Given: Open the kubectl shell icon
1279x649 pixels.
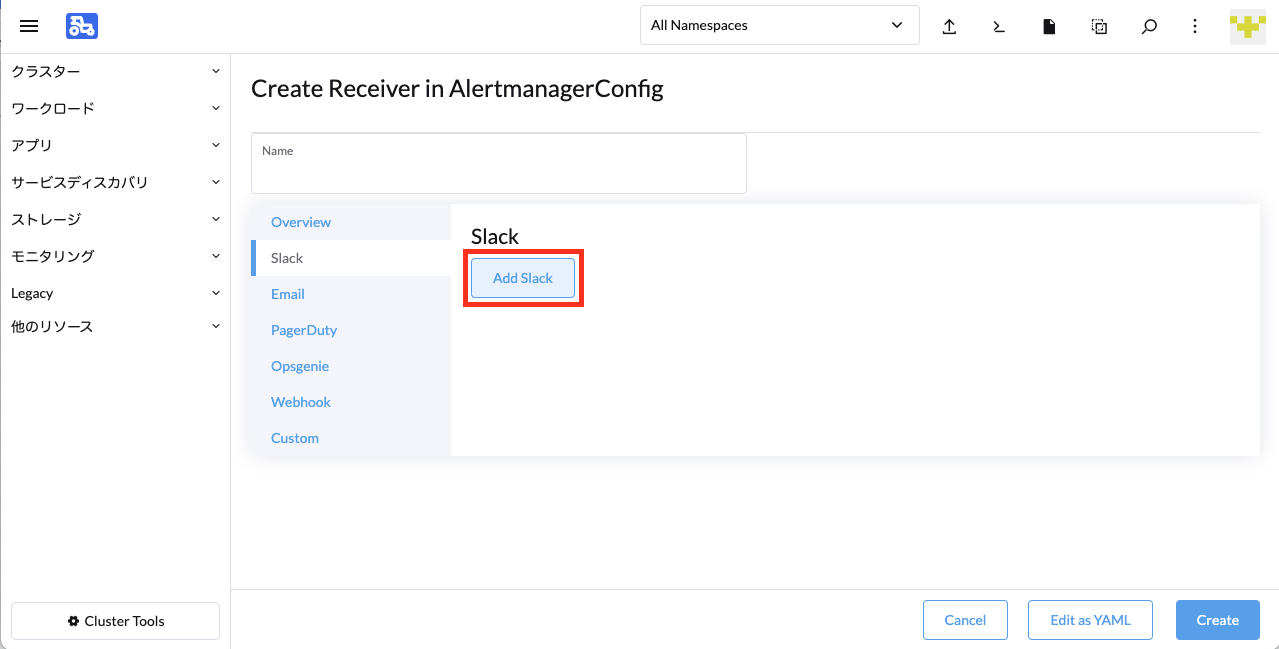Looking at the screenshot, I should point(999,27).
